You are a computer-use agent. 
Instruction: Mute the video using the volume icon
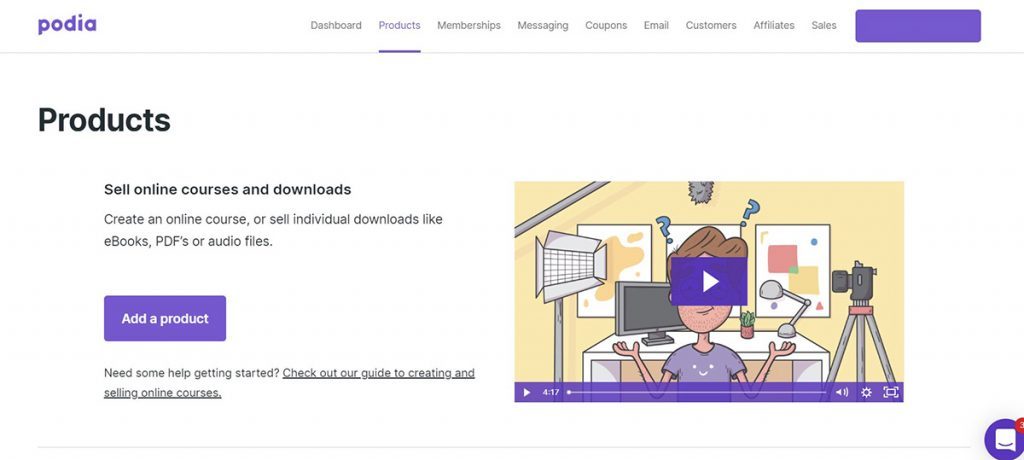click(841, 393)
